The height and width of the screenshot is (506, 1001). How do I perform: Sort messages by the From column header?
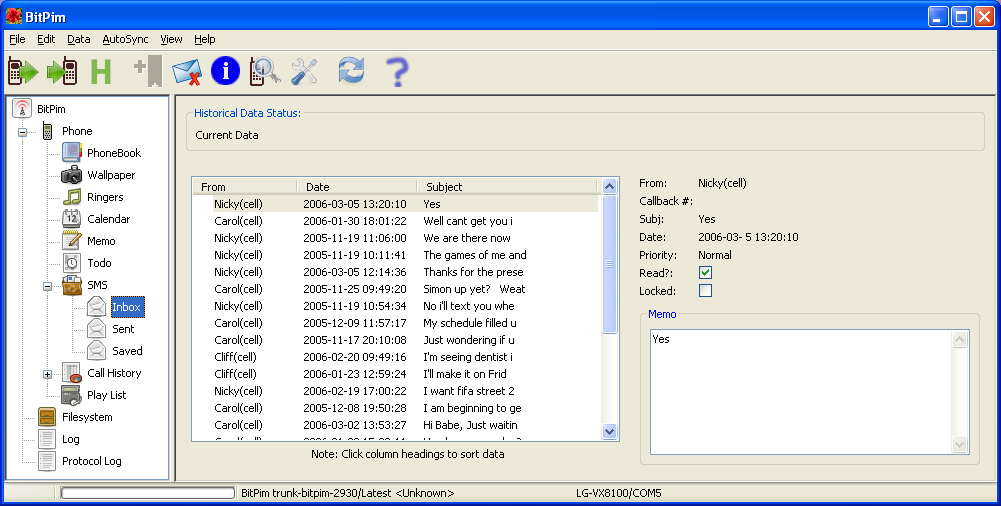click(243, 187)
